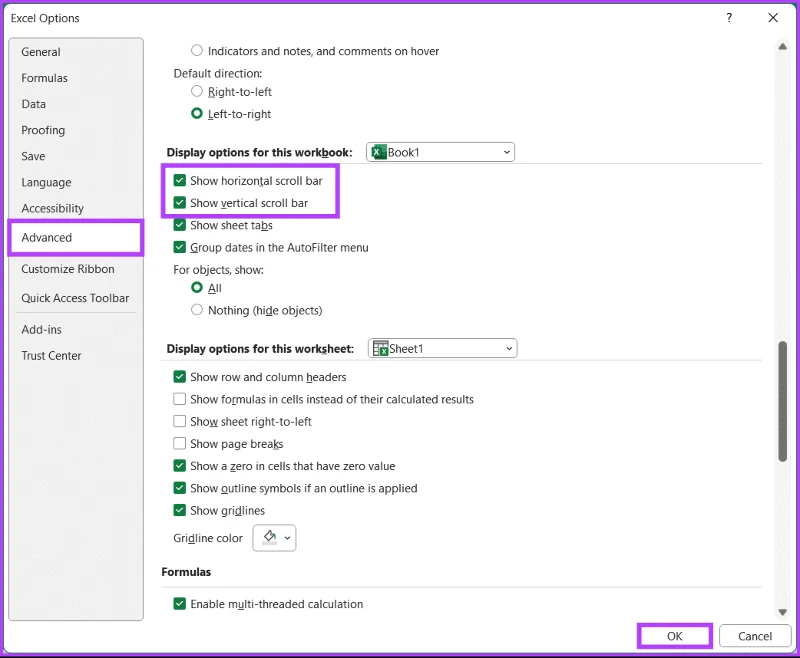The width and height of the screenshot is (800, 658).
Task: Click the scroll up arrow
Action: coord(782,47)
